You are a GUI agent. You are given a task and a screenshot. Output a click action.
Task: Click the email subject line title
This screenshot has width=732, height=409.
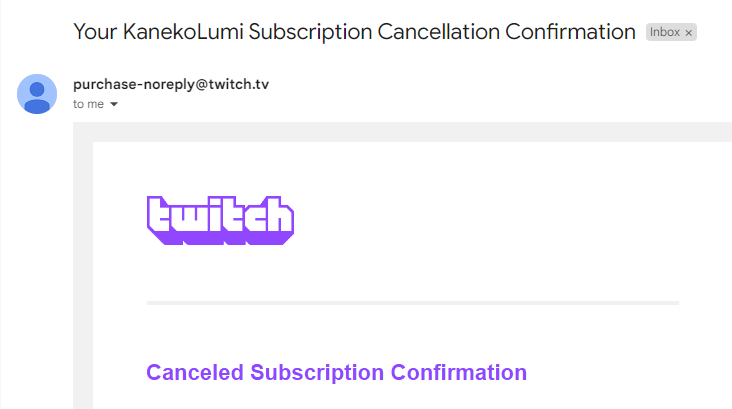tap(354, 32)
